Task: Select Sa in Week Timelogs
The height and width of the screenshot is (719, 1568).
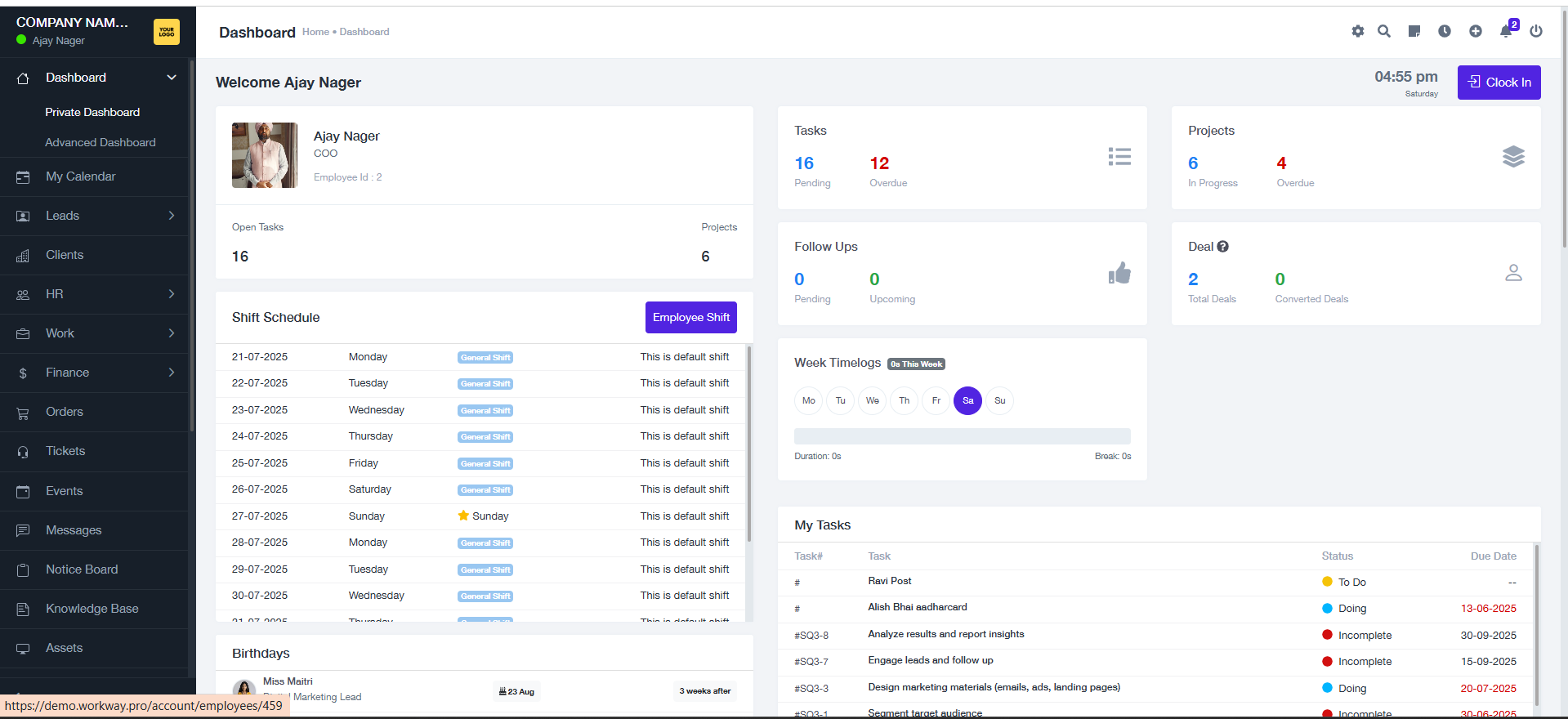Action: (968, 400)
